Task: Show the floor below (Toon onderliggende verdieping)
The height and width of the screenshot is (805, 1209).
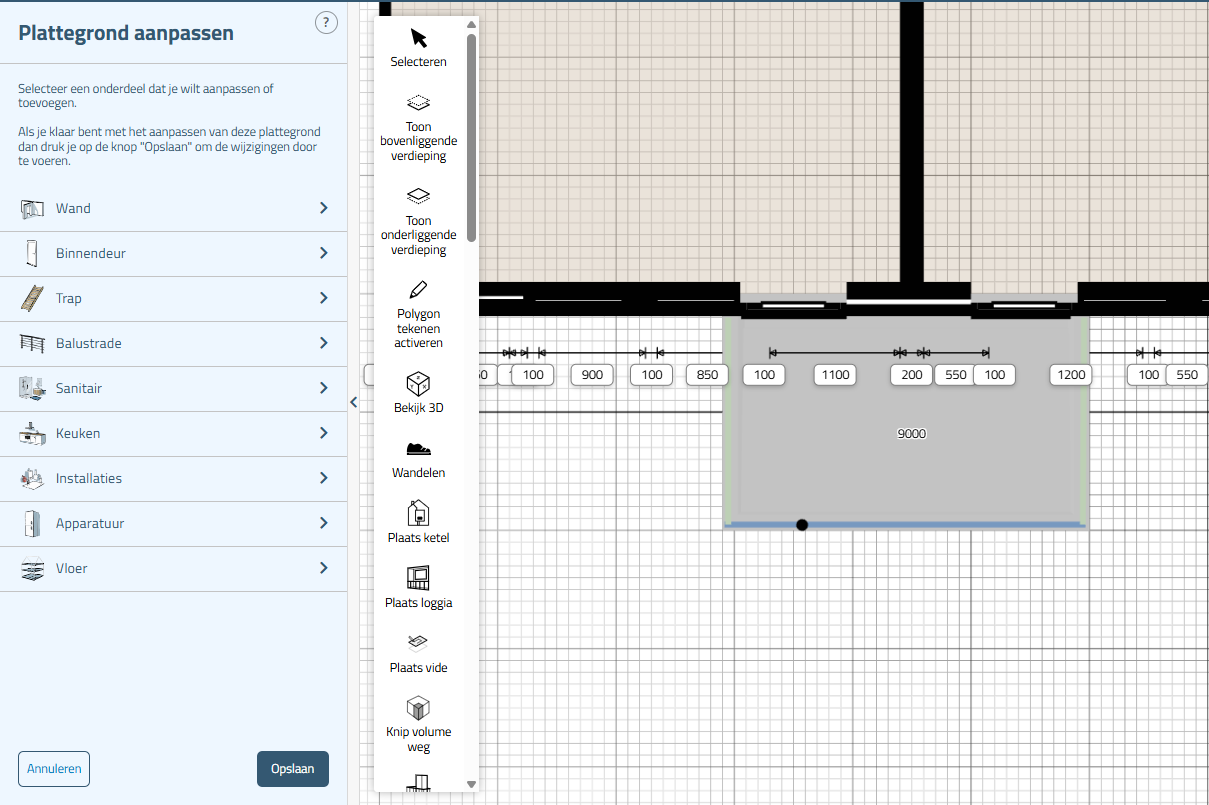Action: (x=419, y=222)
